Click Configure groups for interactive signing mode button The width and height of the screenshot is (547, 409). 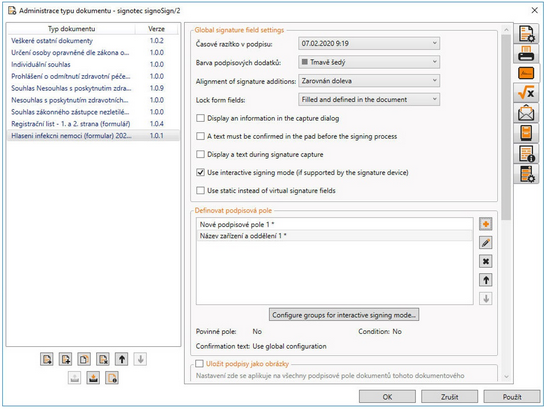(344, 315)
